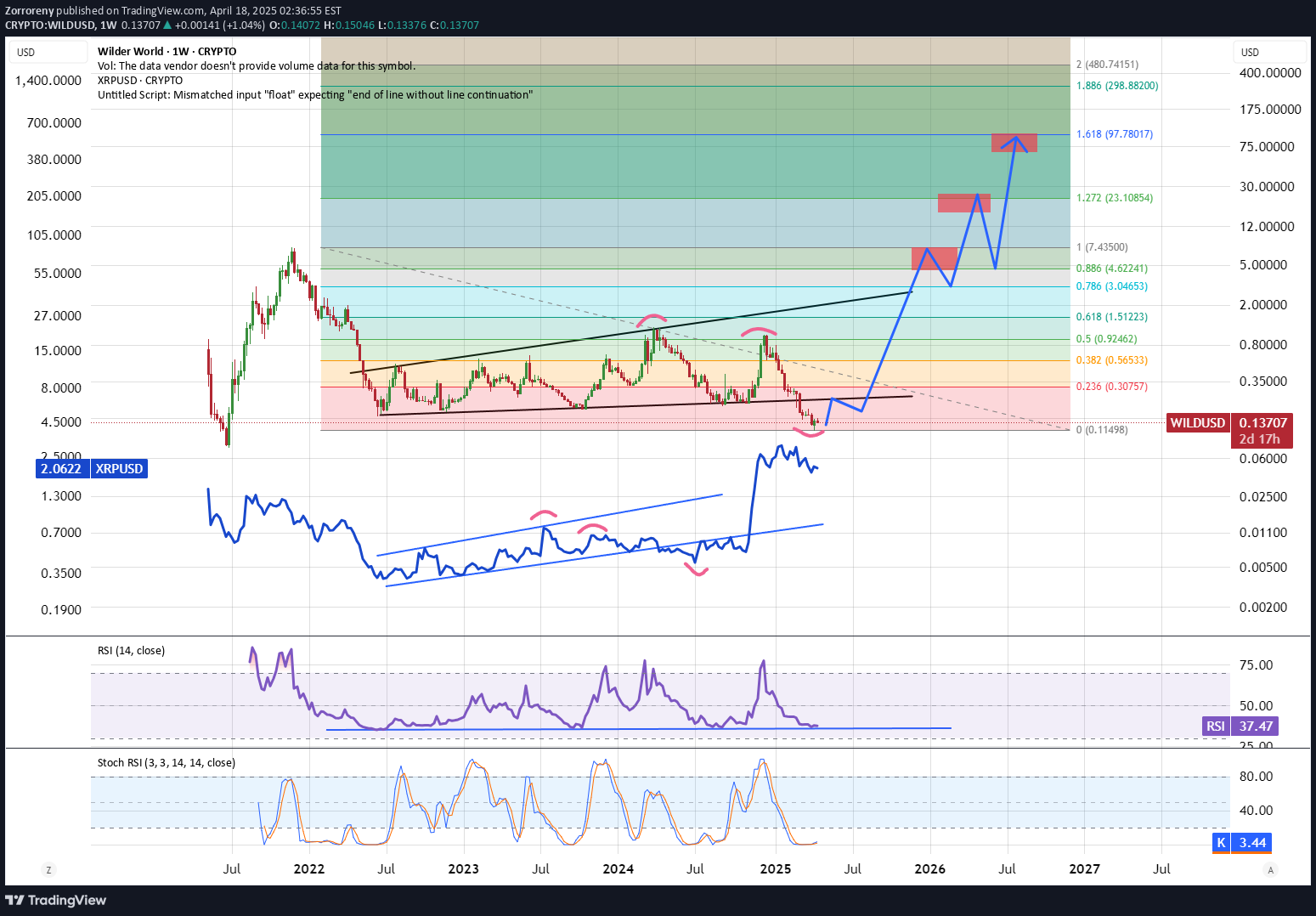This screenshot has width=1316, height=916.
Task: Click the XRPUSD · CRYPTO legend entry
Action: tap(139, 80)
